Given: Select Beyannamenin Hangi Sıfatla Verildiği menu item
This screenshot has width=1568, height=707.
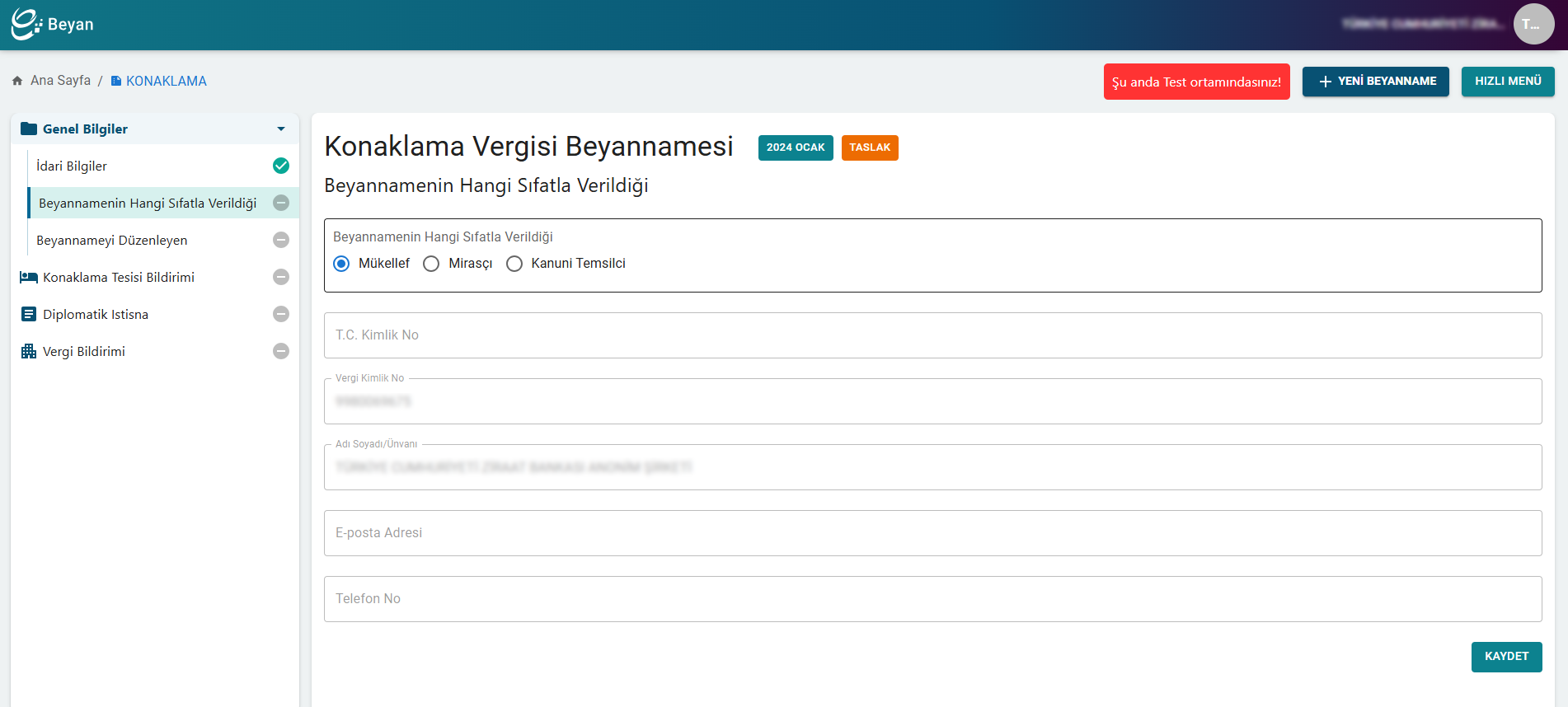Looking at the screenshot, I should pos(163,203).
